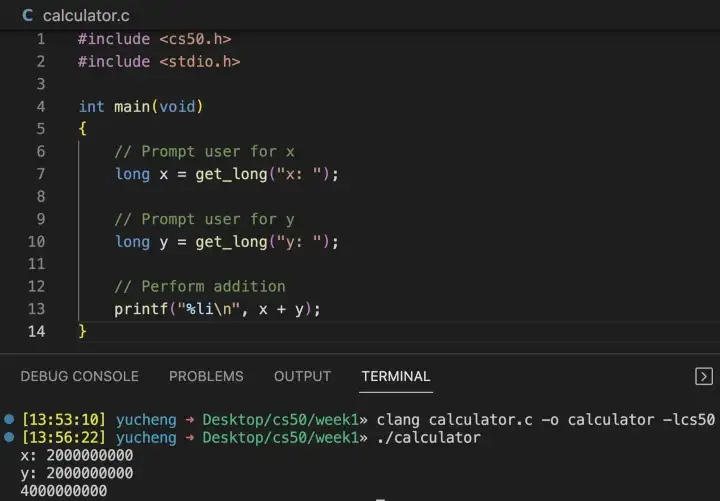The width and height of the screenshot is (720, 501).
Task: Switch to the PROBLEMS tab
Action: coord(206,377)
